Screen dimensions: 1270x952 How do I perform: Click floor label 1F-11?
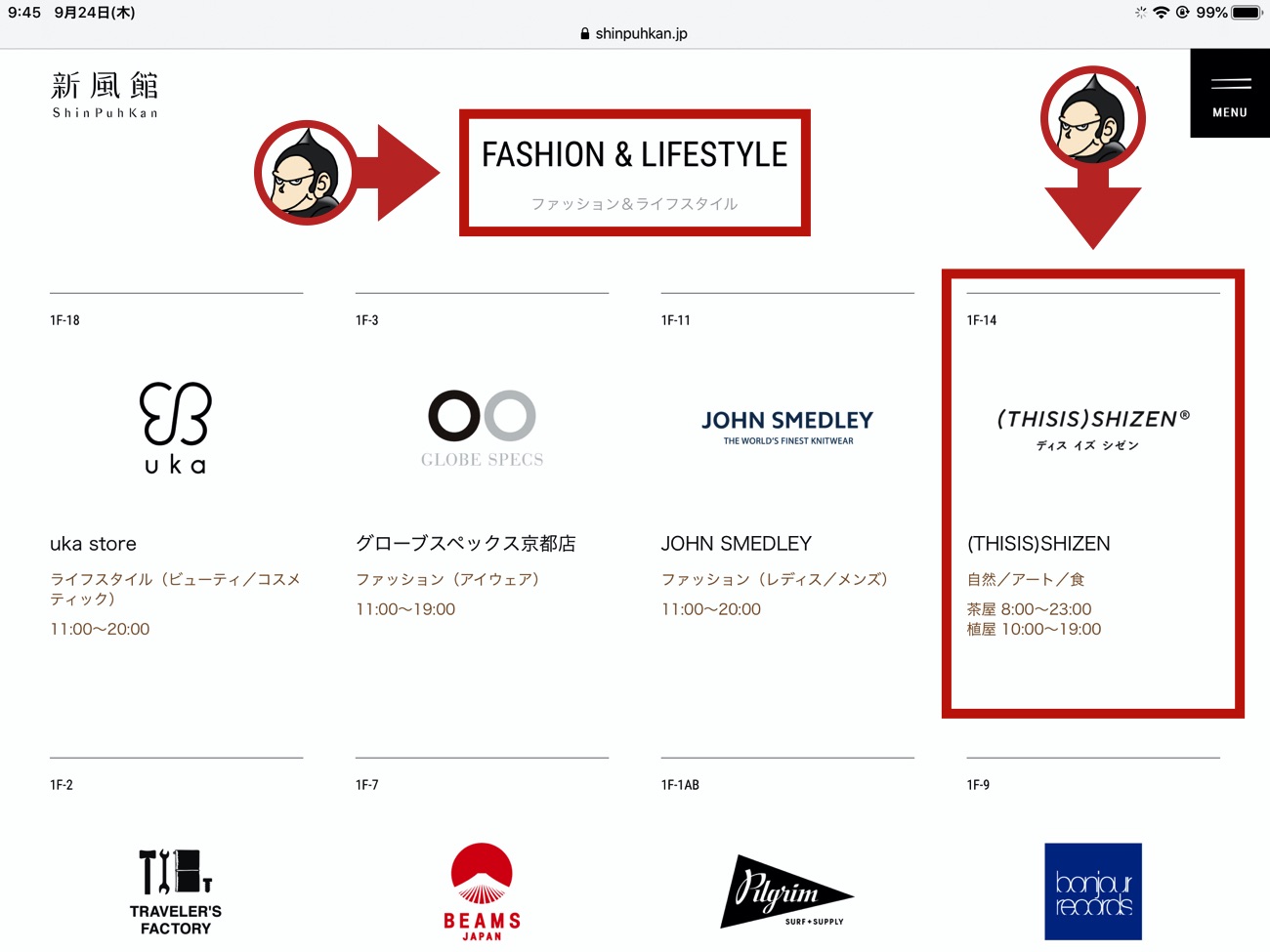(x=676, y=320)
